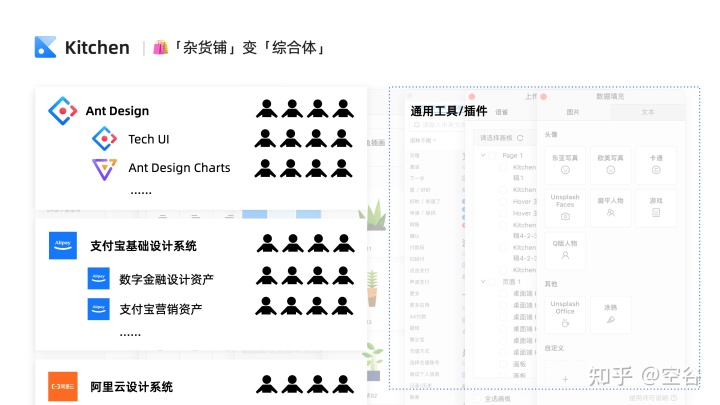Tick the 全选画板 checkbox

pos(477,399)
